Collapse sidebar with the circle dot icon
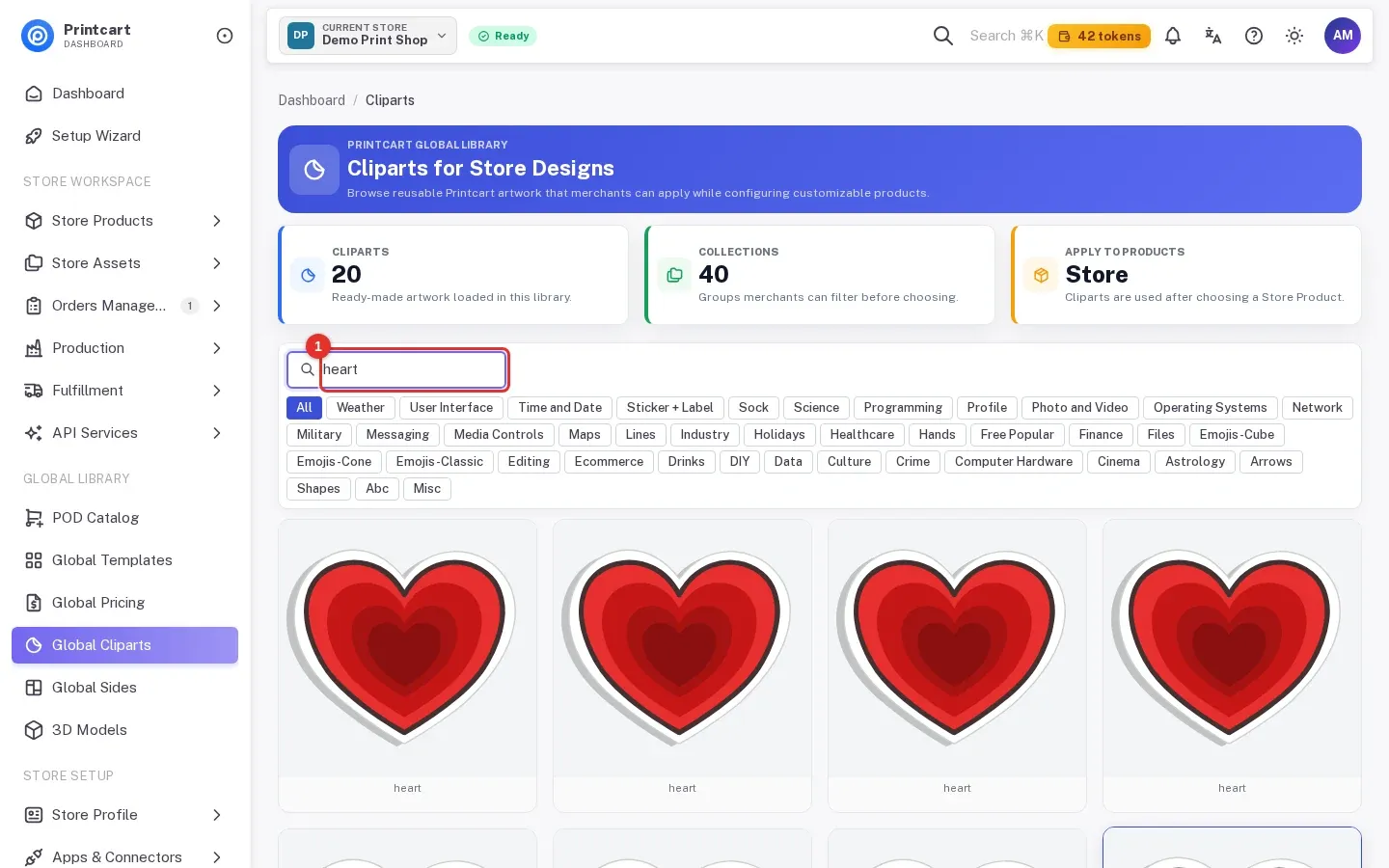 click(x=225, y=36)
